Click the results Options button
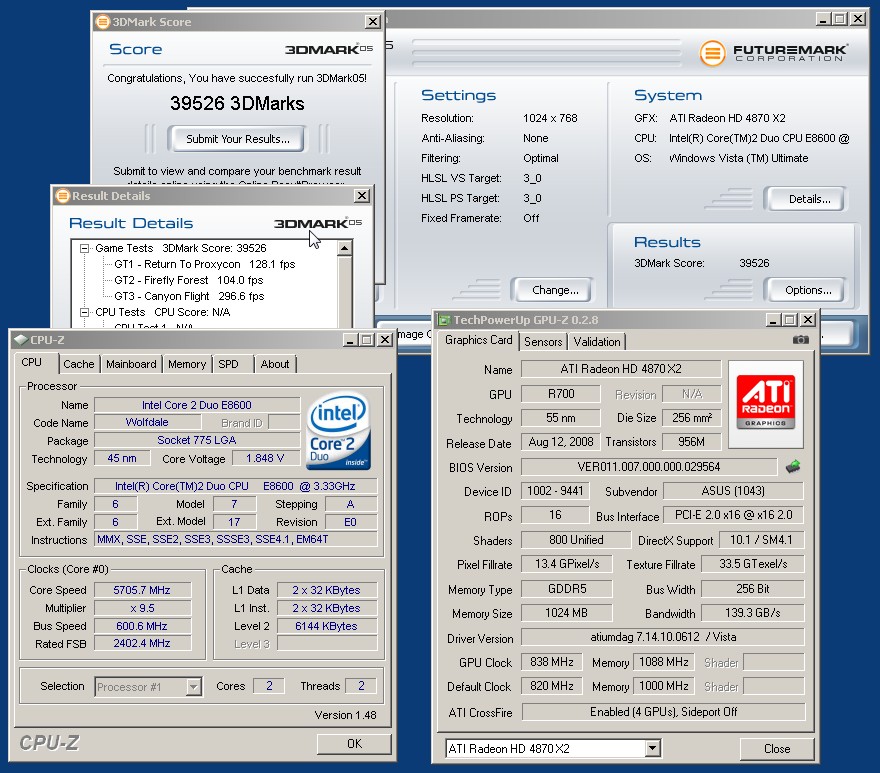The height and width of the screenshot is (773, 880). (808, 290)
